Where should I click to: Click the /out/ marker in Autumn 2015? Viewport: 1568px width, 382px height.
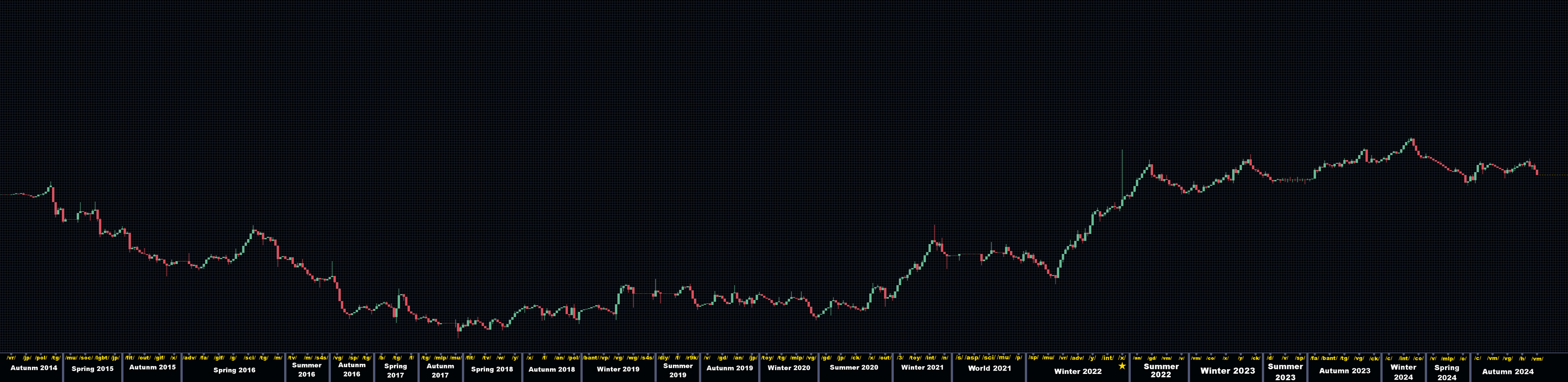(144, 358)
